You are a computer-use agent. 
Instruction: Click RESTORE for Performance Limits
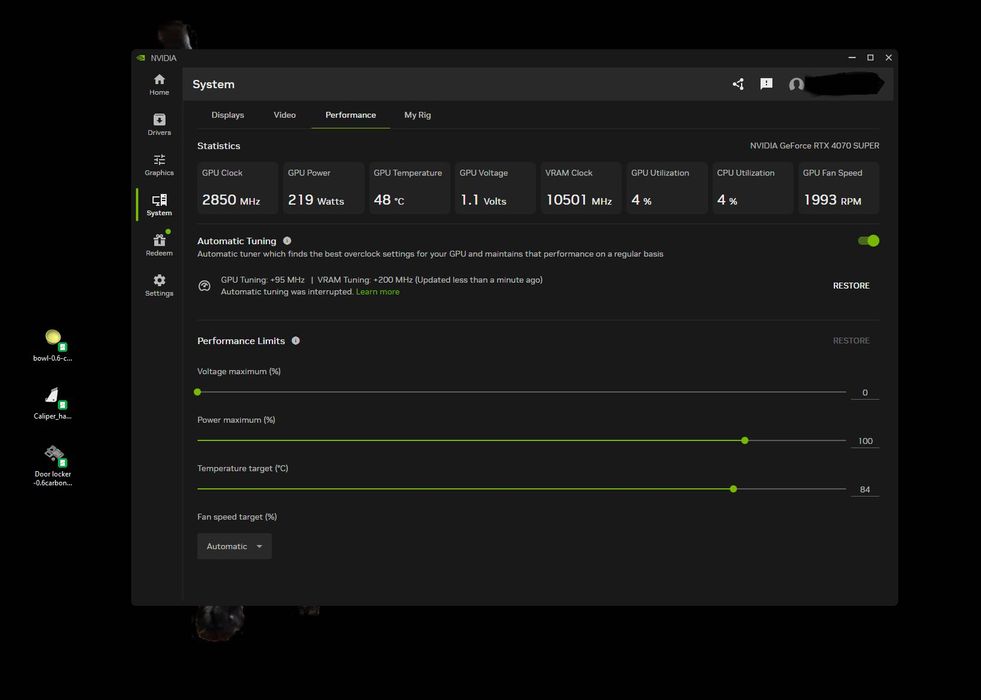[851, 340]
